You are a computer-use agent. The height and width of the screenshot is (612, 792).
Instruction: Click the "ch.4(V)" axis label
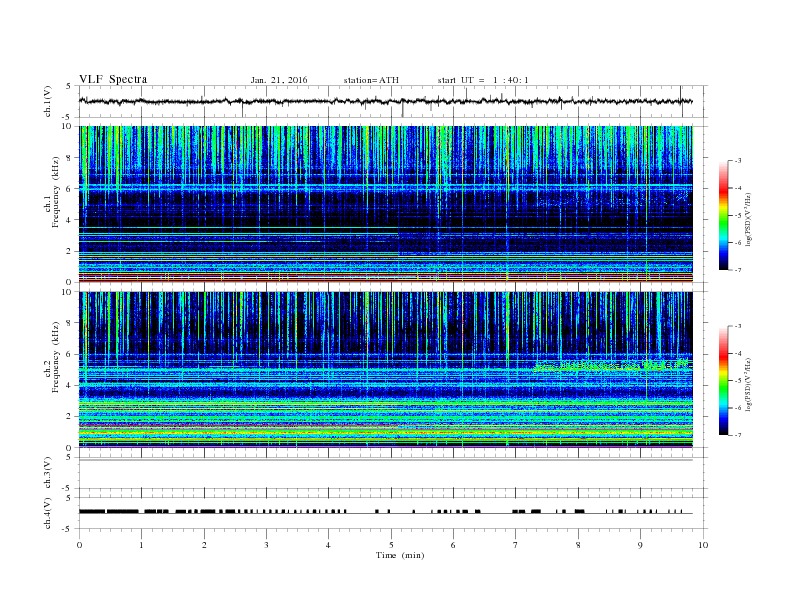48,513
